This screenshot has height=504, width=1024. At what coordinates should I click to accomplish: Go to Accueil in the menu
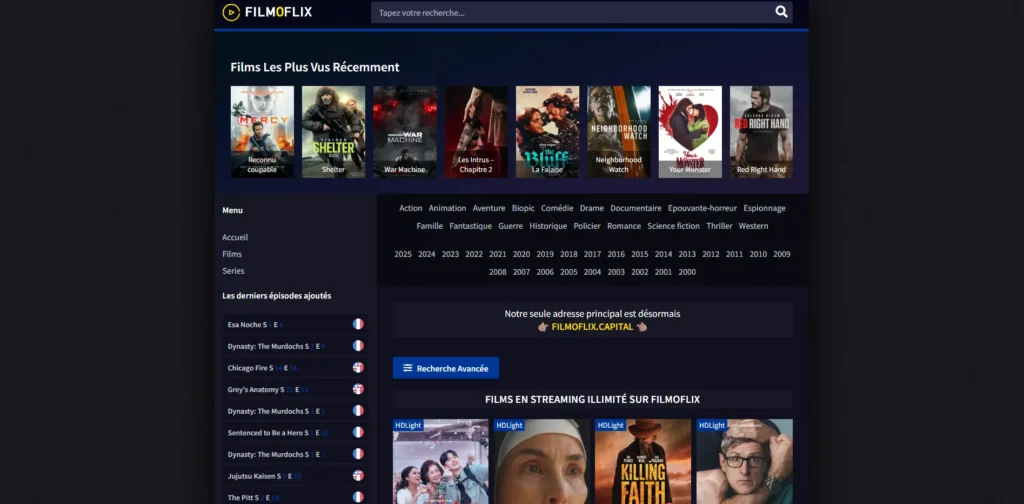coord(235,238)
